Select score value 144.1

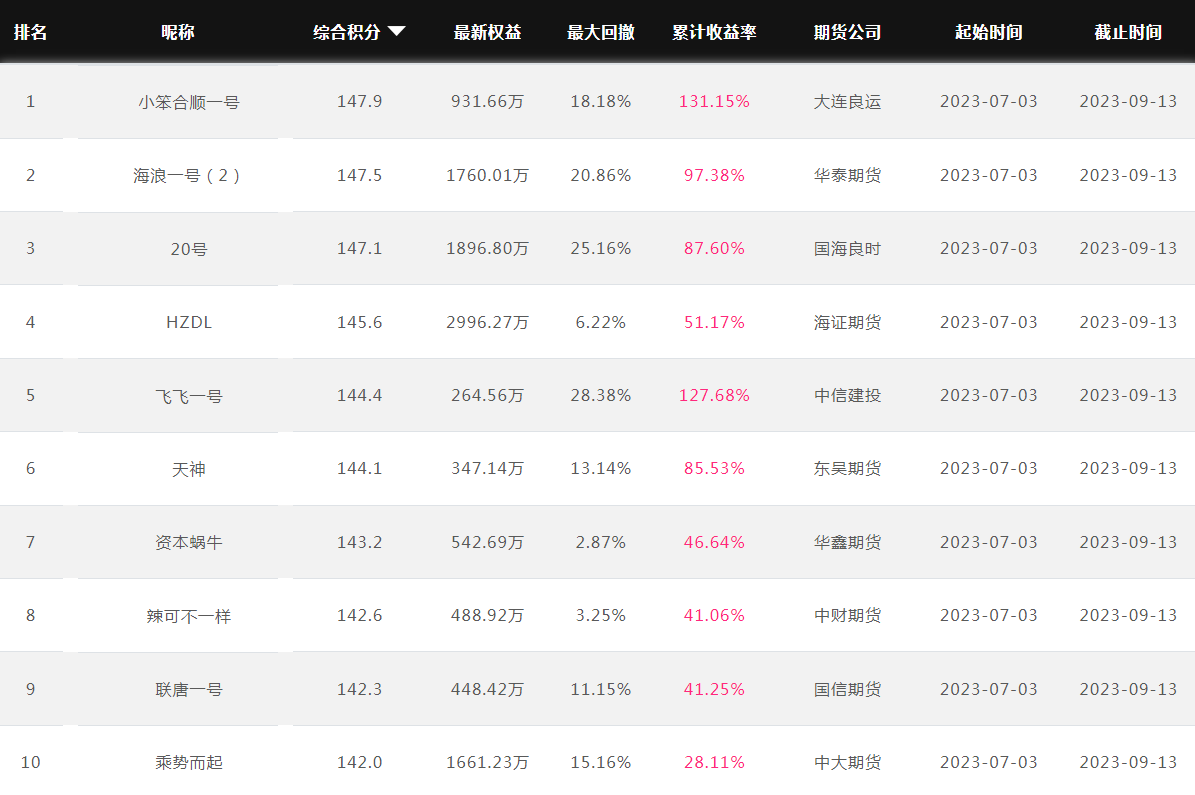tap(360, 469)
